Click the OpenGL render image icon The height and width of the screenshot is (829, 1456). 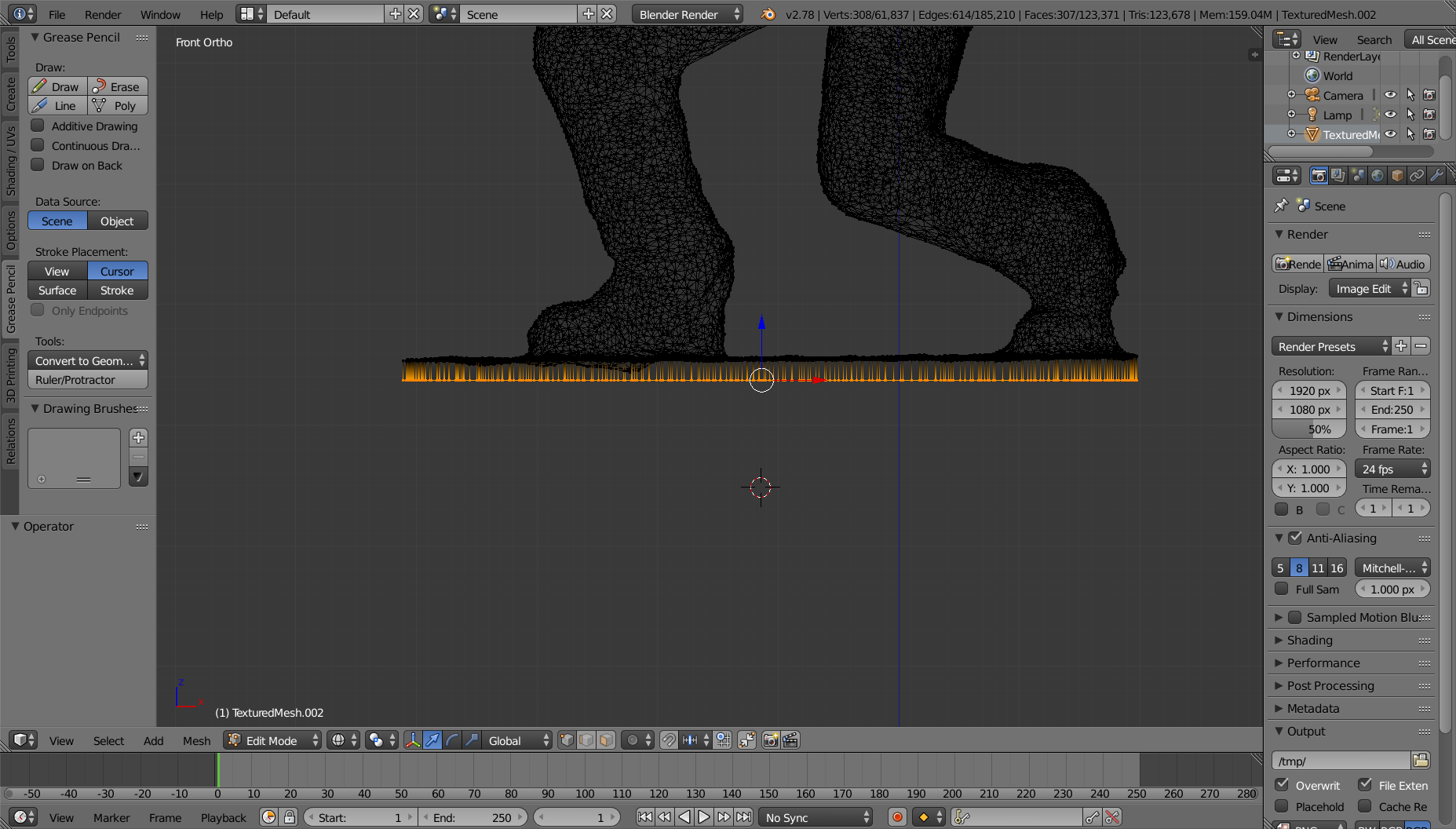click(771, 740)
